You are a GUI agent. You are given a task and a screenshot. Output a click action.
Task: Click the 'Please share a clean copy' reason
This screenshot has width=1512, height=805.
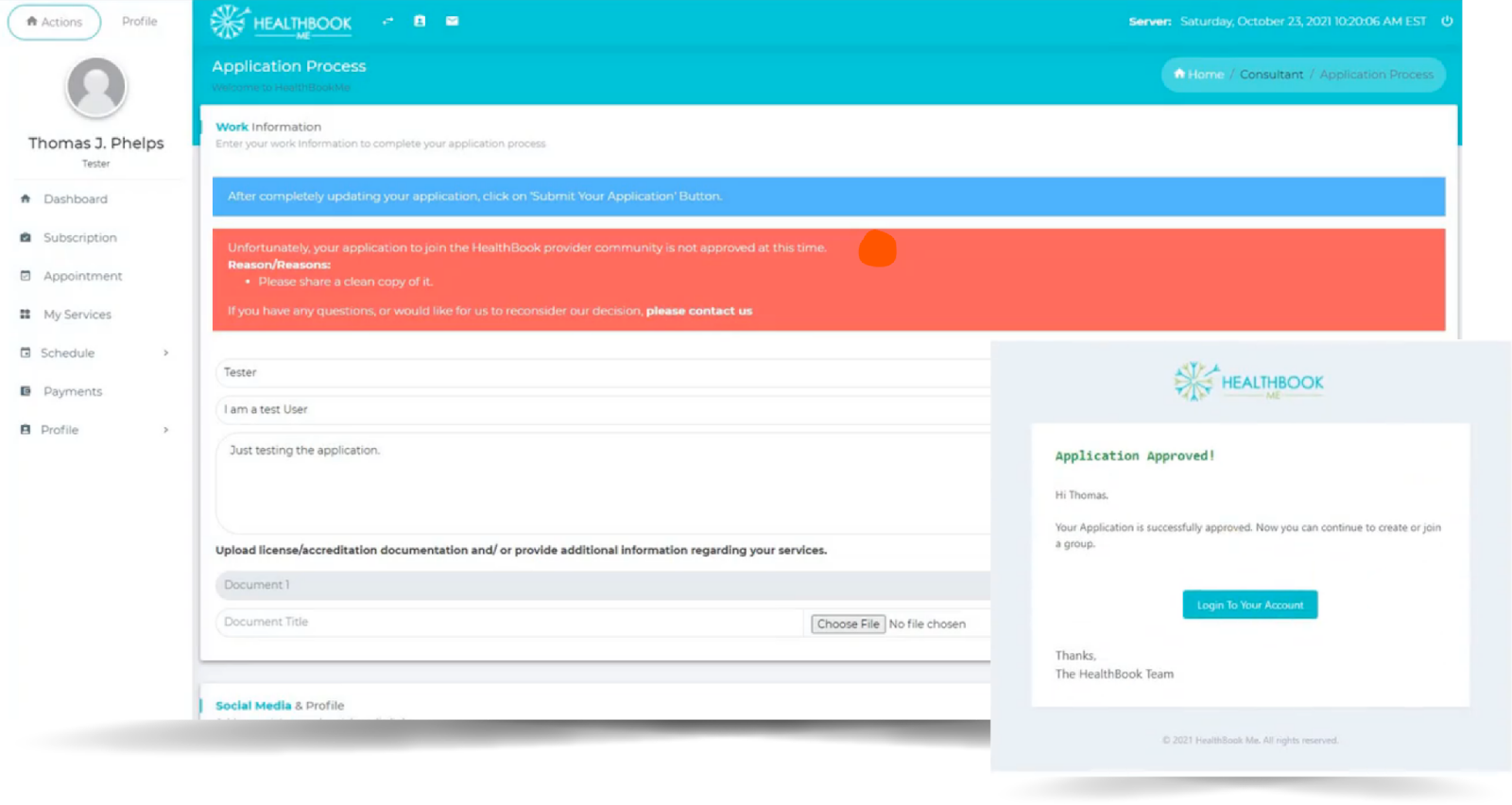click(x=345, y=282)
